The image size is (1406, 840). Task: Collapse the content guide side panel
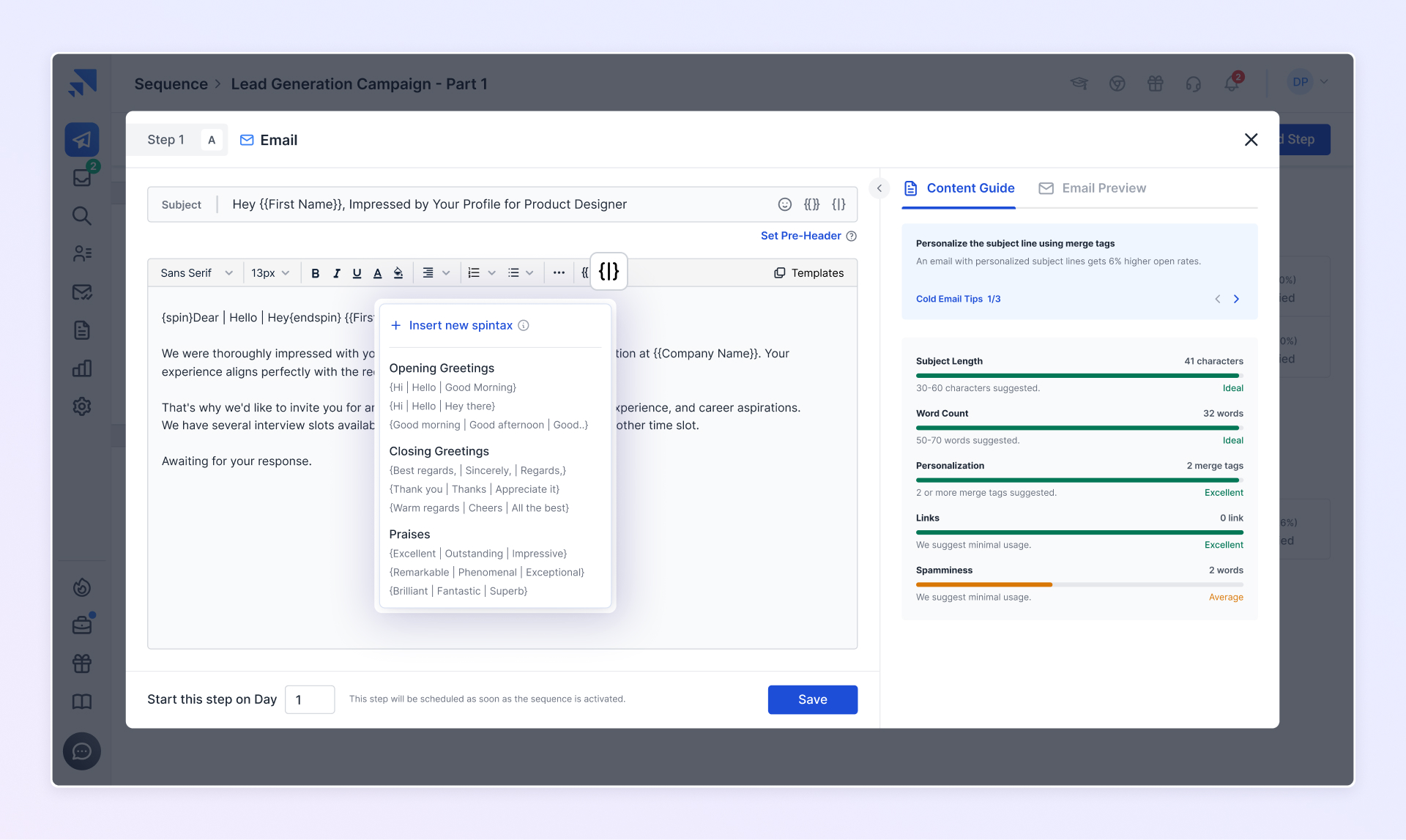pos(879,188)
